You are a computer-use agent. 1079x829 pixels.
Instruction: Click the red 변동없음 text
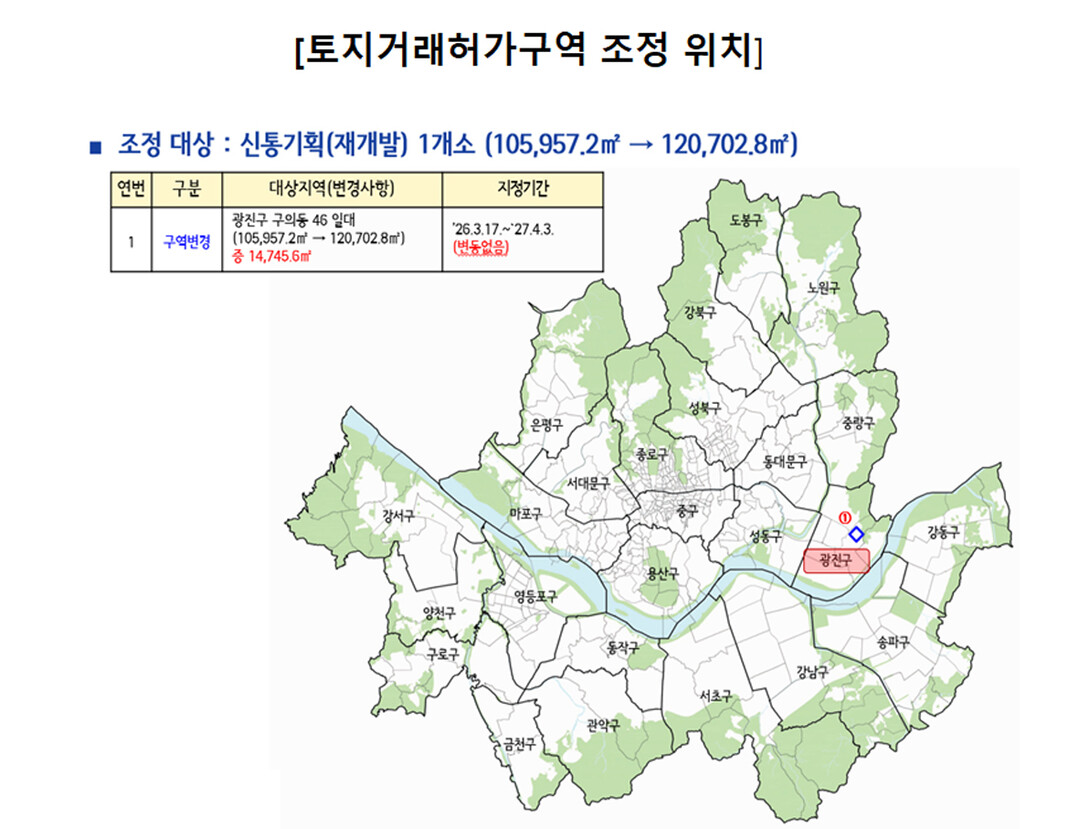(481, 246)
